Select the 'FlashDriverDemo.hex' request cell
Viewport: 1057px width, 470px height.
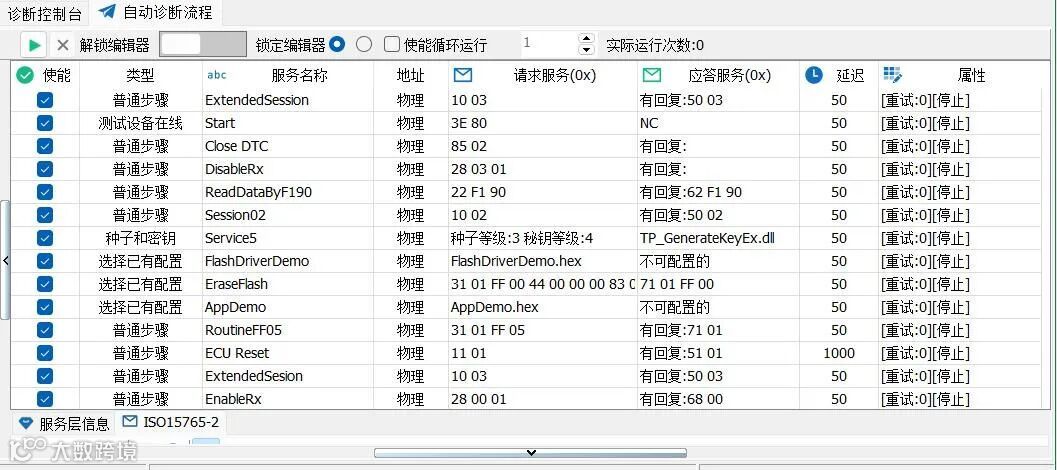tap(543, 261)
